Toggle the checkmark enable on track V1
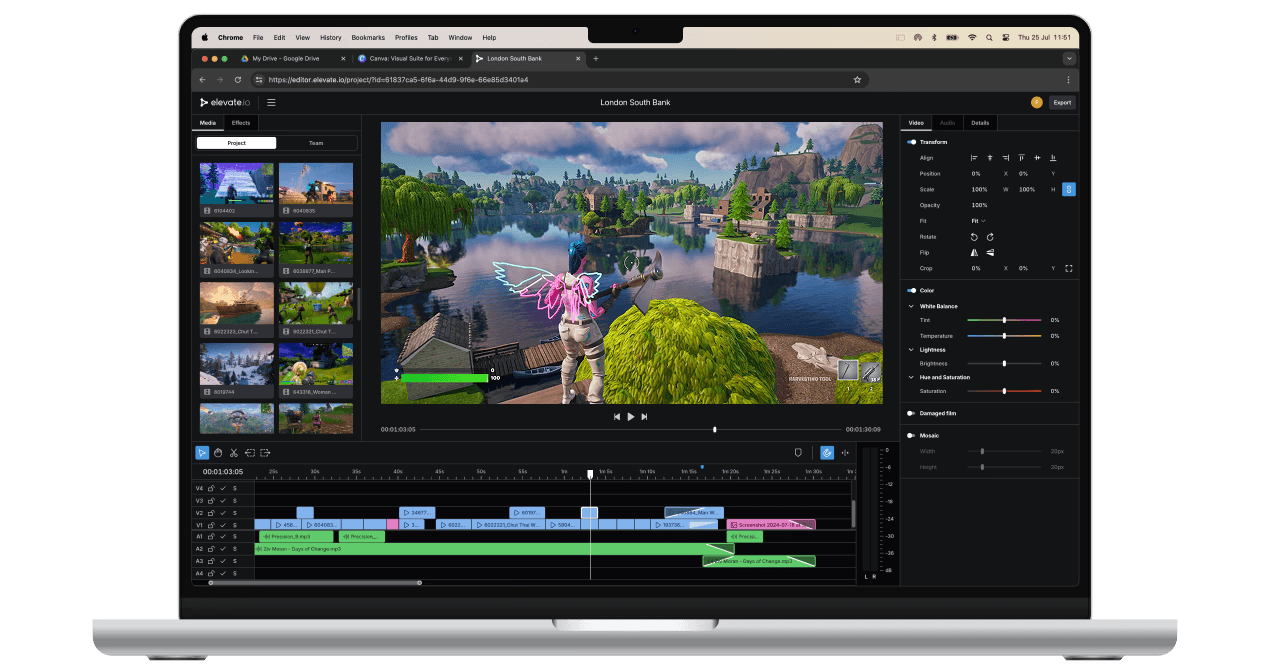This screenshot has width=1280, height=670. click(x=223, y=525)
